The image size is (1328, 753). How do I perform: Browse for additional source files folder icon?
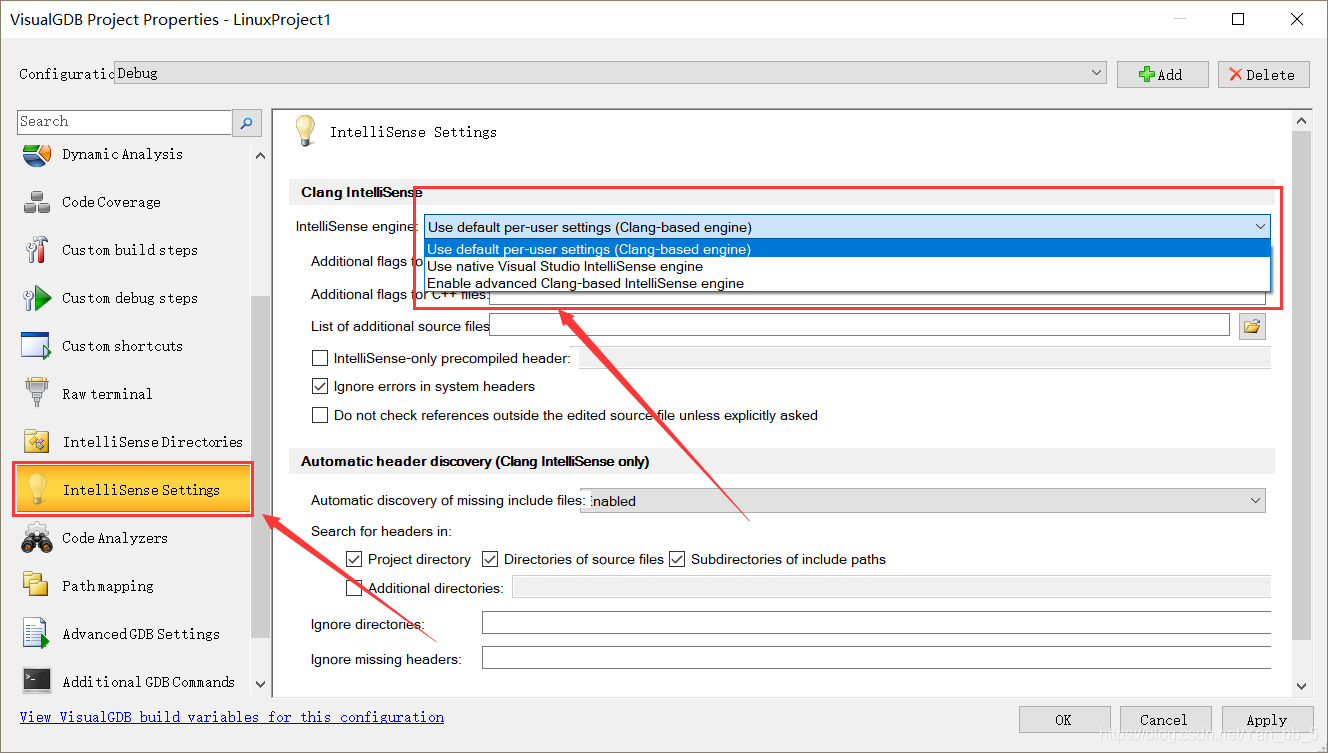pyautogui.click(x=1253, y=325)
